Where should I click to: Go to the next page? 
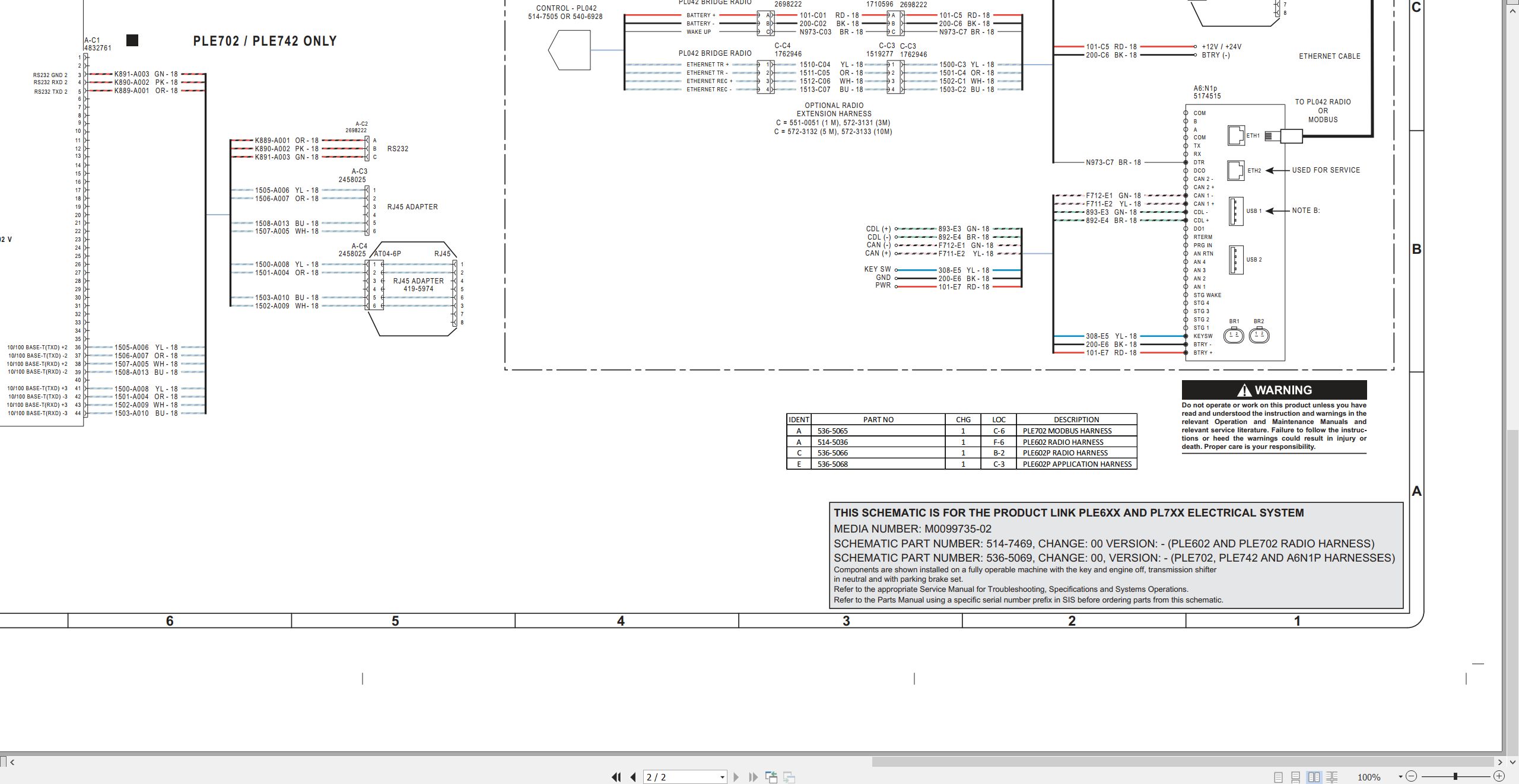736,777
